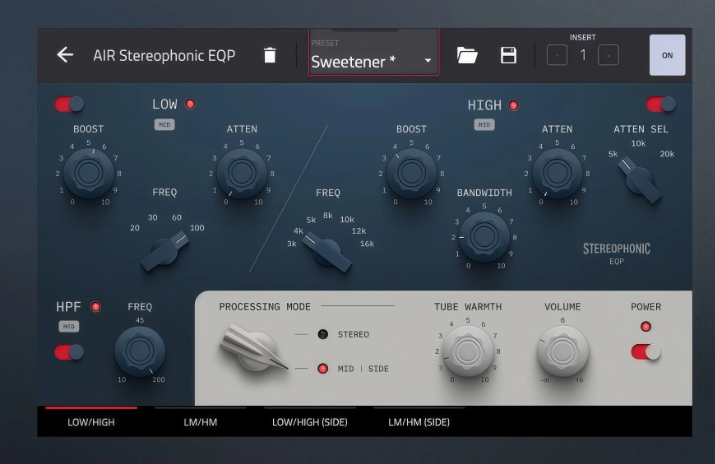
Task: Click the back arrow icon
Action: coord(65,55)
